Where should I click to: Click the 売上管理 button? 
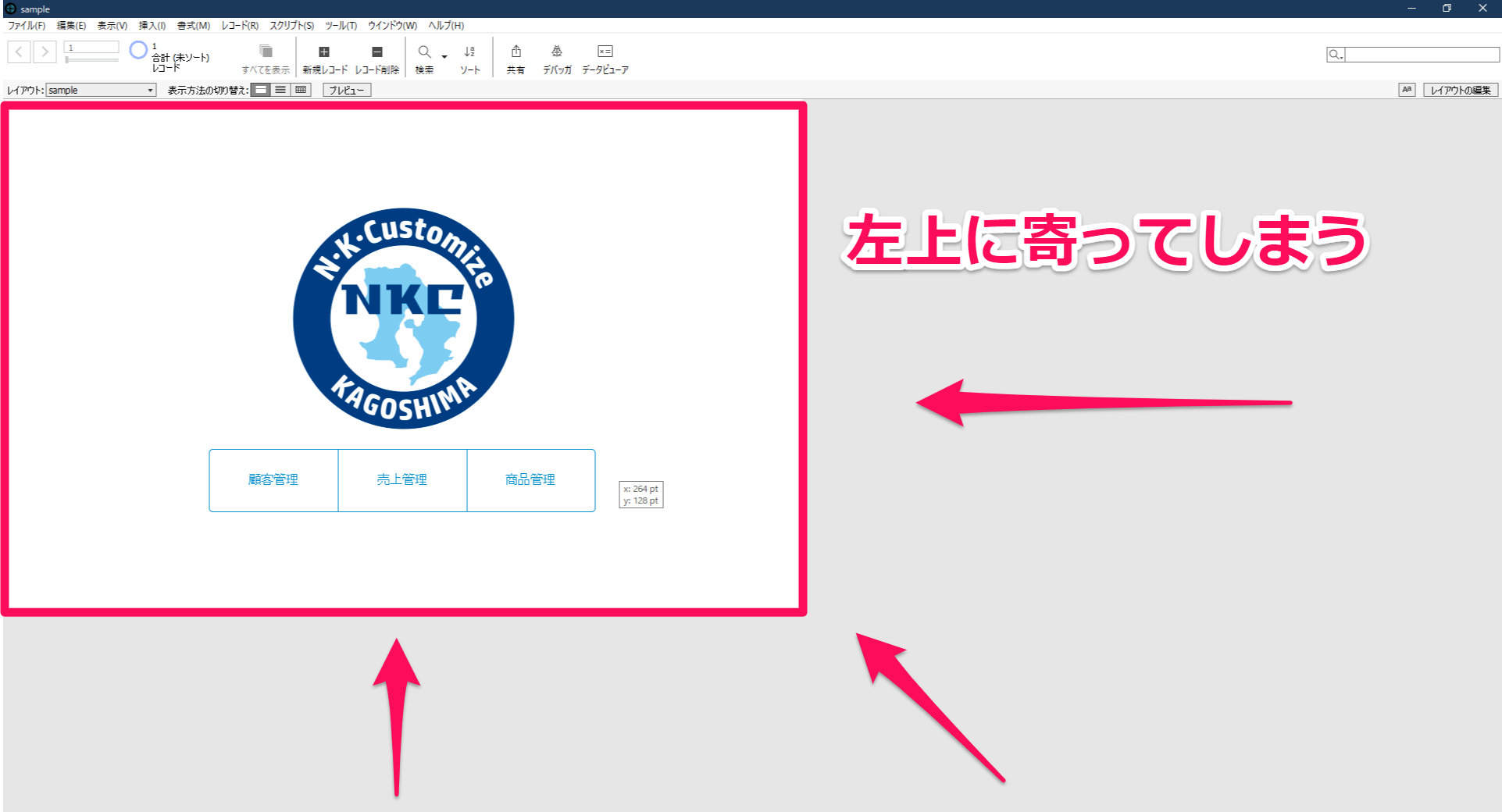point(402,480)
